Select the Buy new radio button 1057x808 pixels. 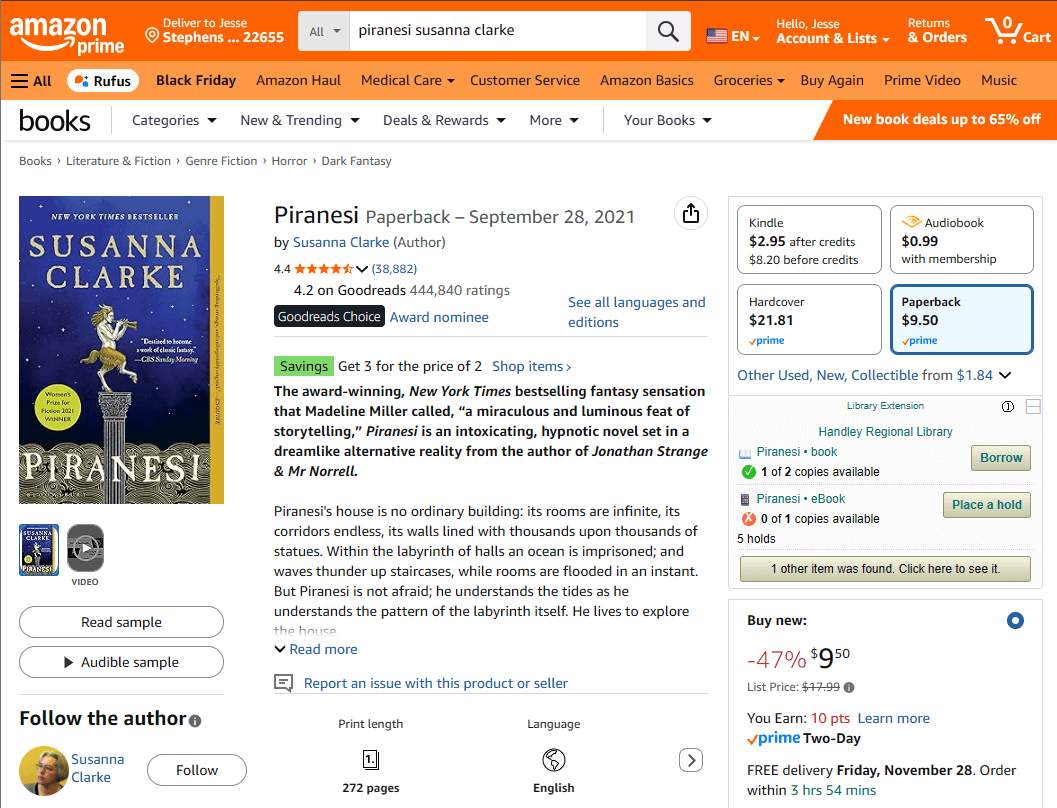[1015, 621]
